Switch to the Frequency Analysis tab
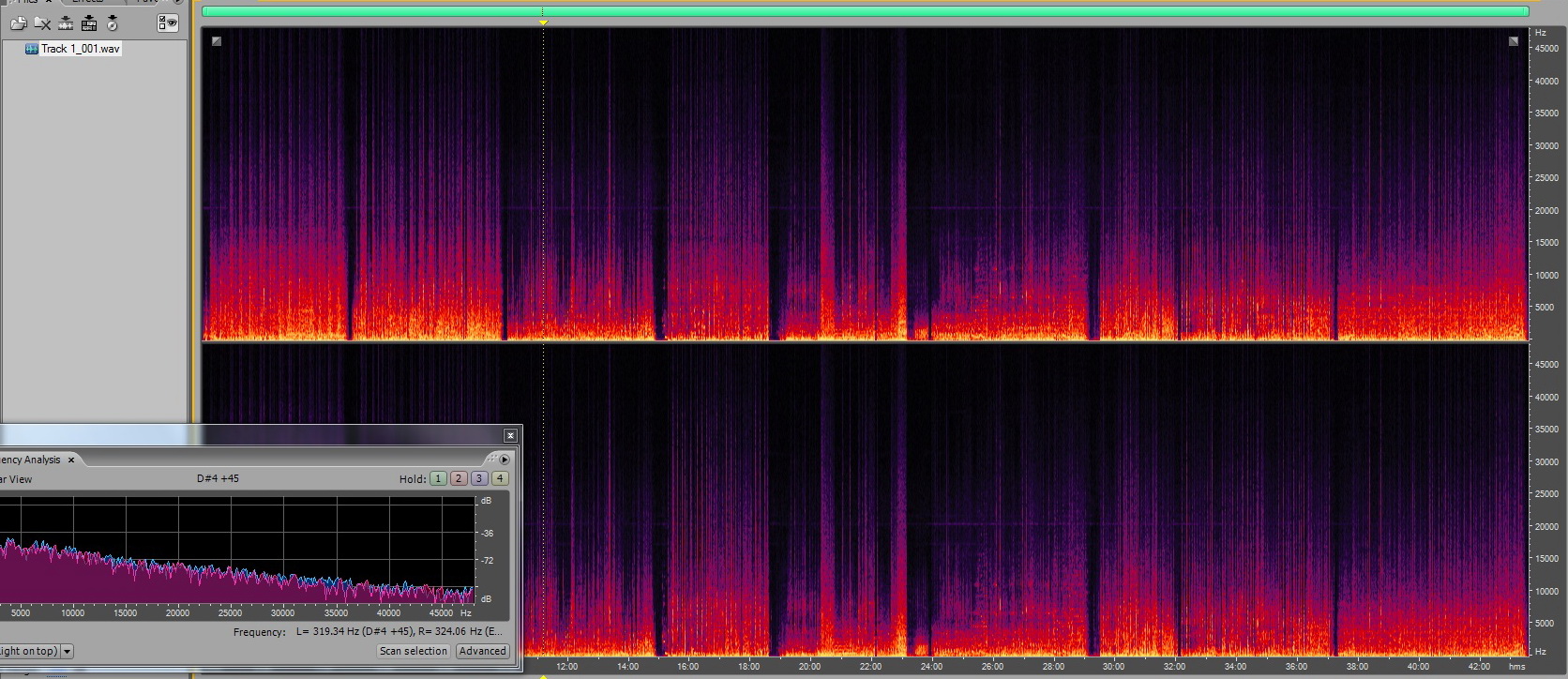This screenshot has height=679, width=1568. tap(30, 460)
